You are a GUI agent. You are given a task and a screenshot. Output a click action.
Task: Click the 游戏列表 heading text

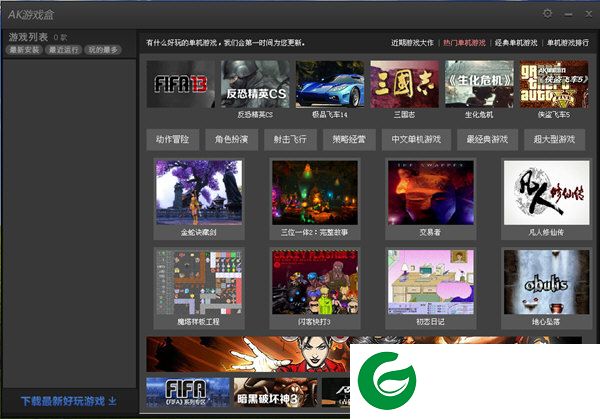(28, 37)
